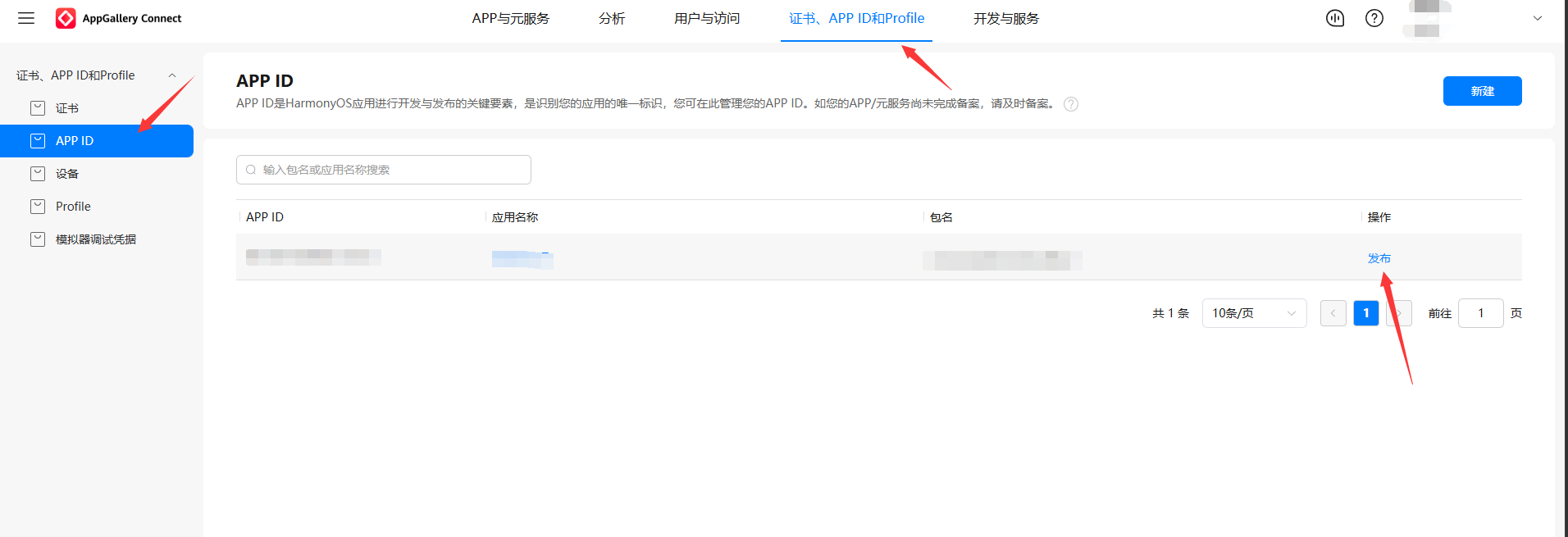Open 模拟器调试凭据 in the sidebar
The height and width of the screenshot is (537, 1568).
pyautogui.click(x=97, y=239)
